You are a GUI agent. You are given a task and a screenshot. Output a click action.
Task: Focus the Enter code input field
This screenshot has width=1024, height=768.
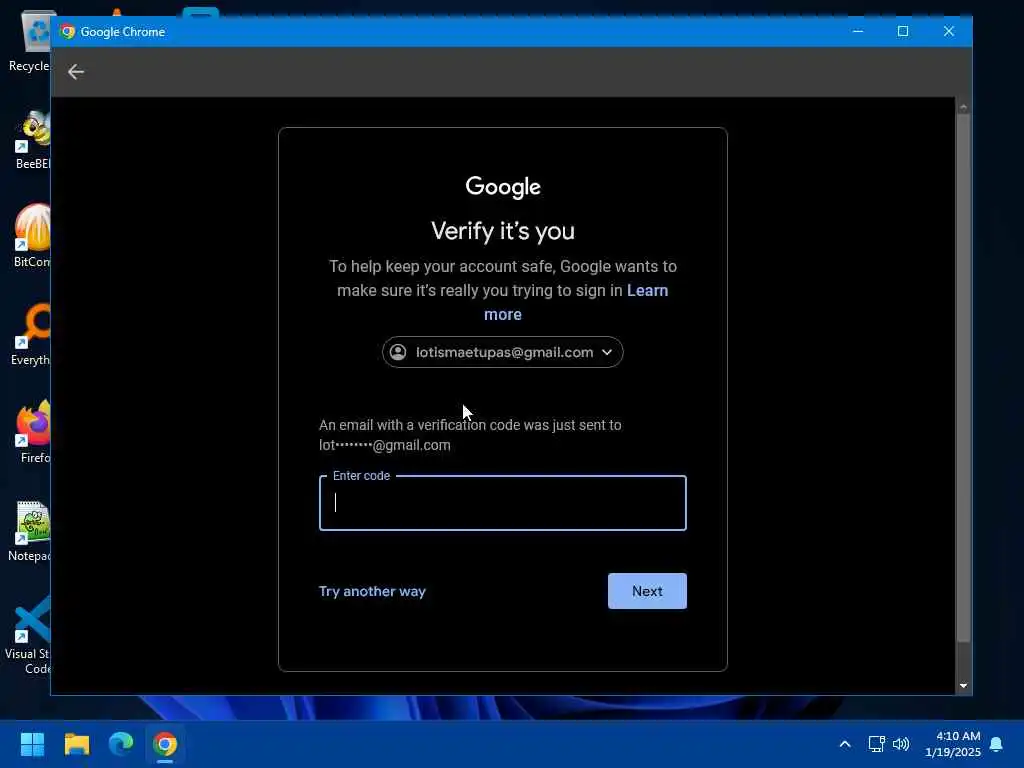pyautogui.click(x=502, y=503)
